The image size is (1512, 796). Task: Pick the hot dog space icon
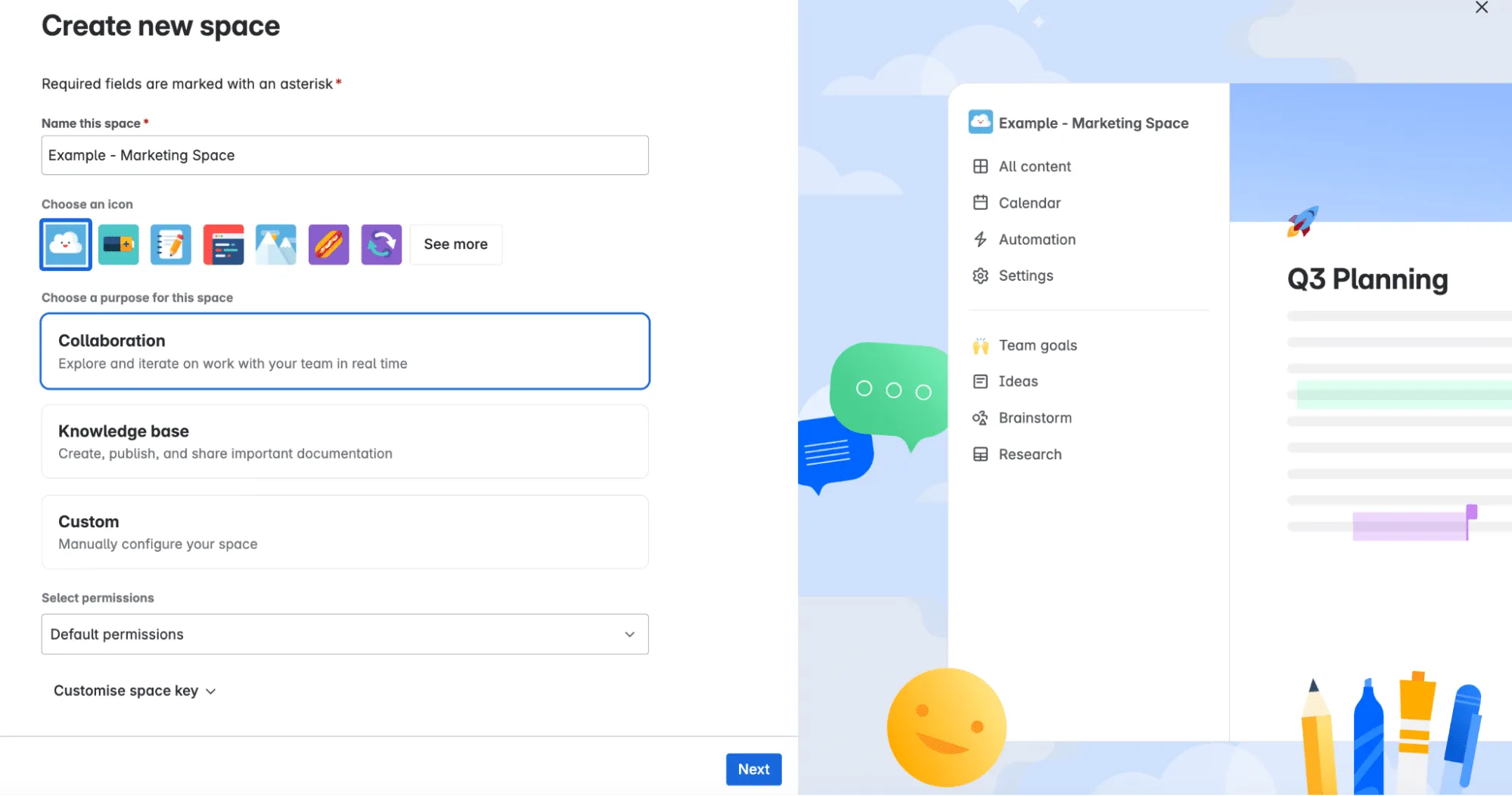(328, 244)
